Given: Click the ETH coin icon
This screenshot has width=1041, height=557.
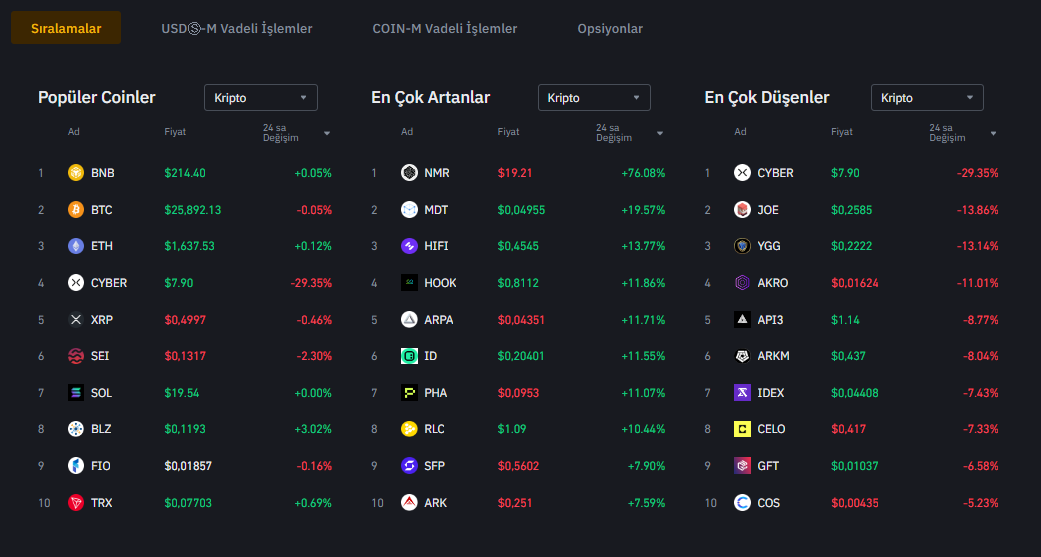Looking at the screenshot, I should [x=75, y=246].
